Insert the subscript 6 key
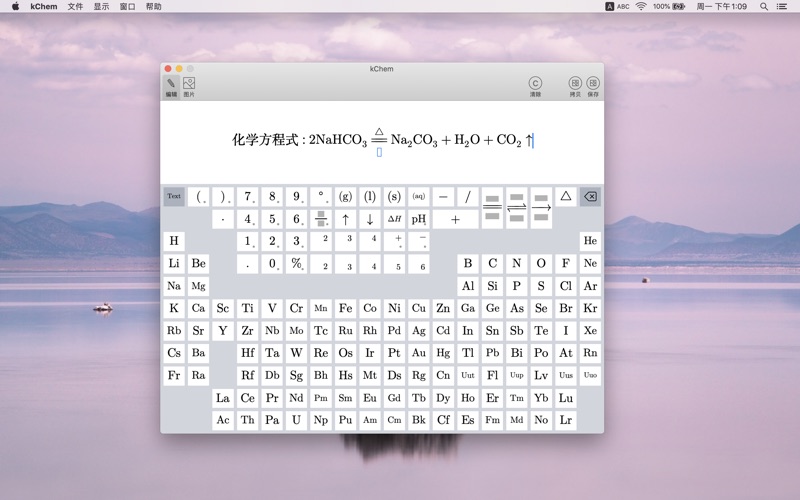 pyautogui.click(x=419, y=264)
